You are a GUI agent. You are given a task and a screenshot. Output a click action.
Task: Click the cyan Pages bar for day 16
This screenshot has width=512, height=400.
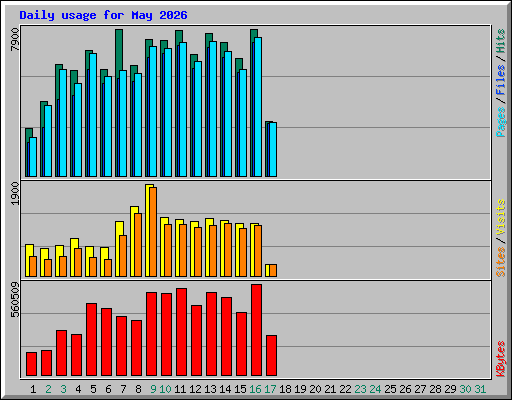[x=258, y=107]
